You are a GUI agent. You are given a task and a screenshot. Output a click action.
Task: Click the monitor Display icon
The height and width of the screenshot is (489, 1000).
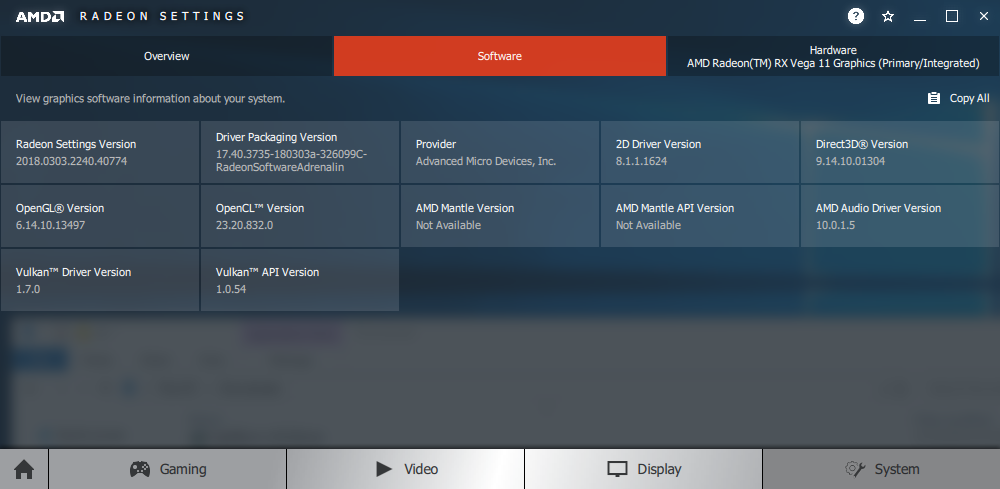click(x=617, y=469)
